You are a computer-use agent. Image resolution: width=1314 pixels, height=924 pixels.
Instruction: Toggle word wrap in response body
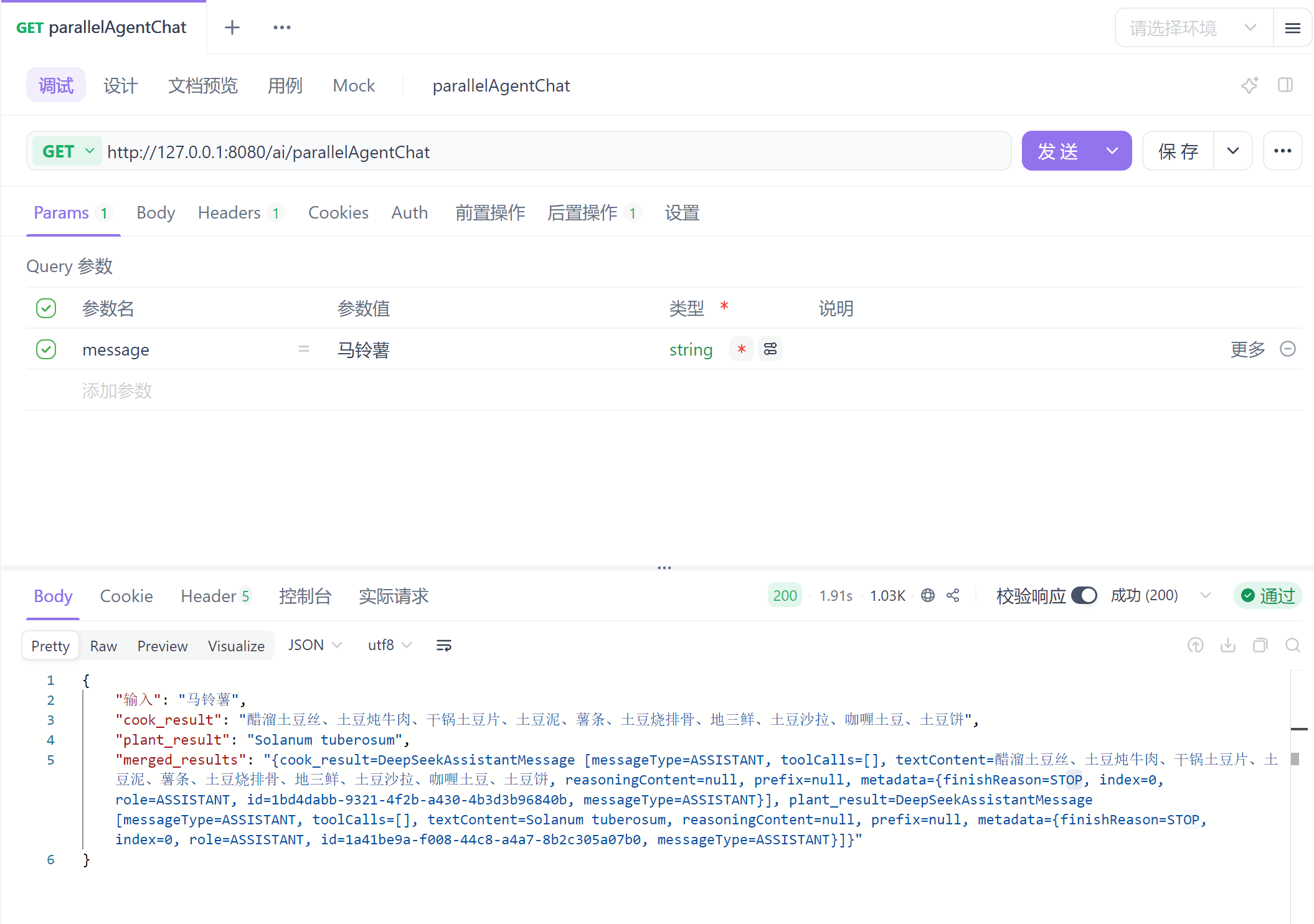[444, 646]
